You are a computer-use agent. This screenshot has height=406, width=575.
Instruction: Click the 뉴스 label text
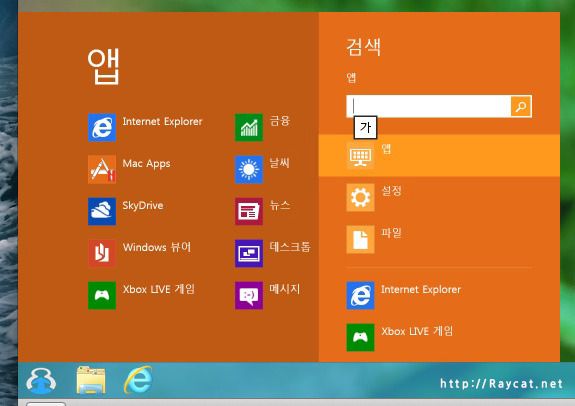coord(280,205)
